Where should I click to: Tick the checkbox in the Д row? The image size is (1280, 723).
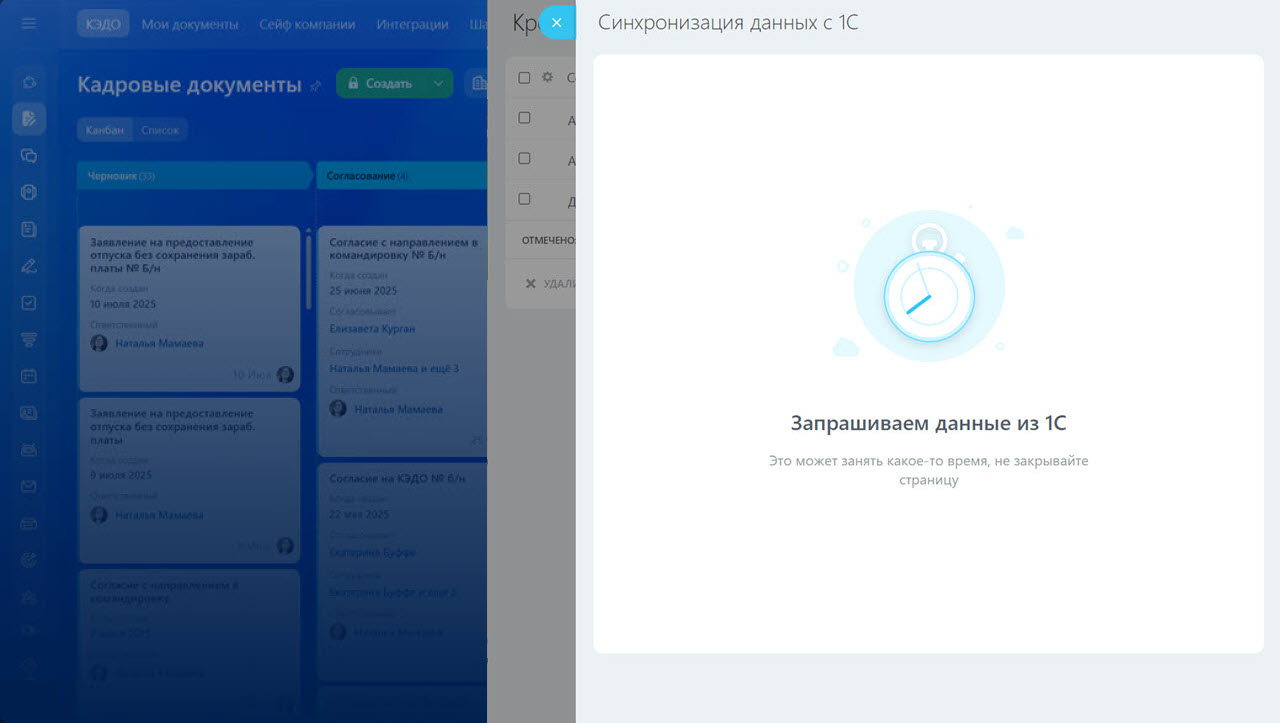click(x=524, y=199)
